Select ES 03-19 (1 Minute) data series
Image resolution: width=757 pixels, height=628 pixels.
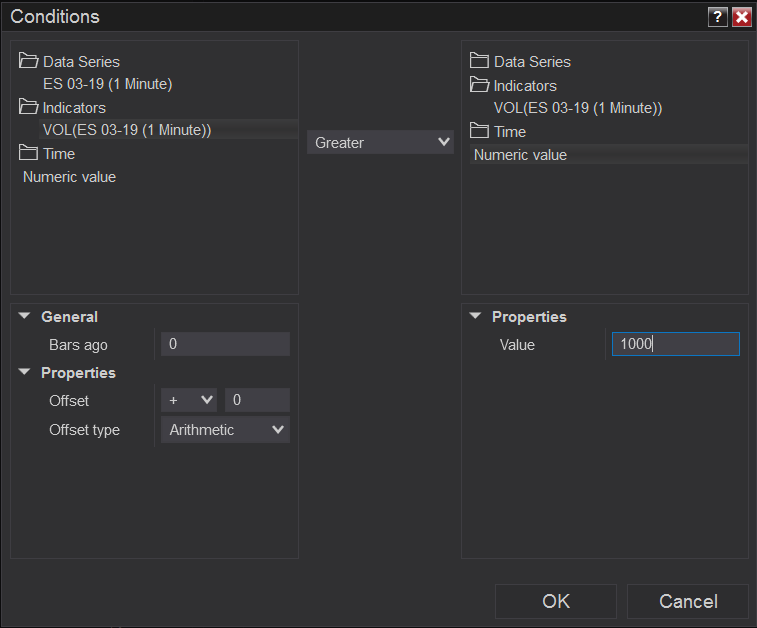pyautogui.click(x=107, y=84)
